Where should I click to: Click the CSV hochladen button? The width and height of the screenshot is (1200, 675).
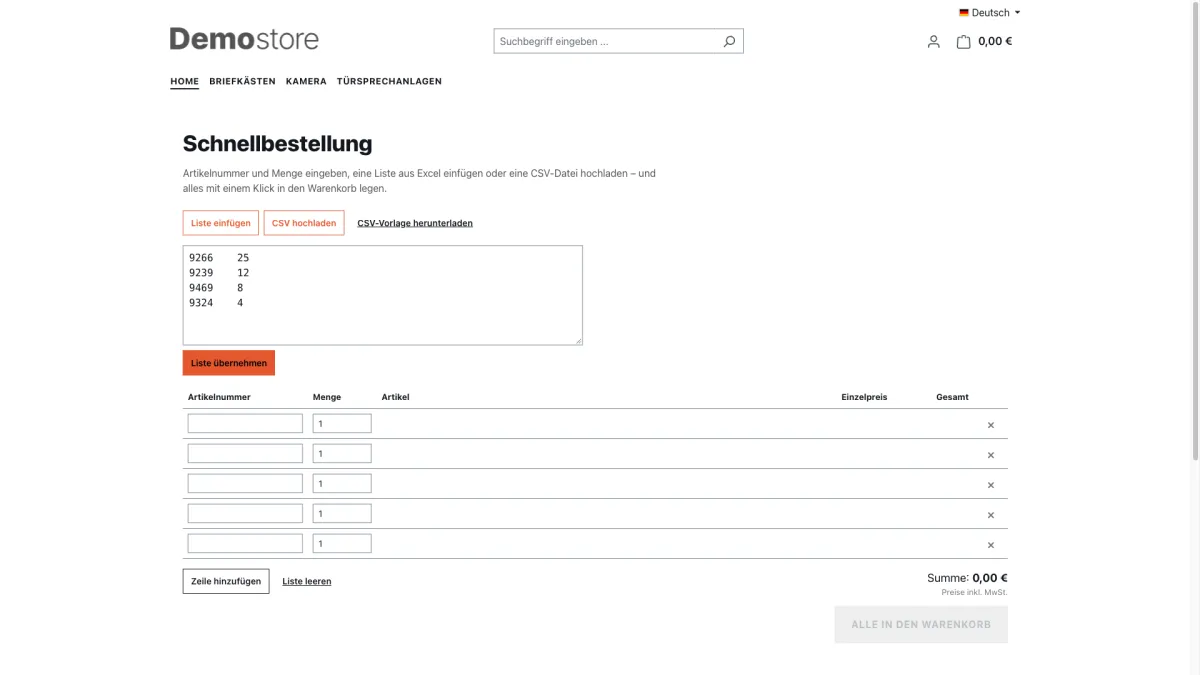point(304,223)
